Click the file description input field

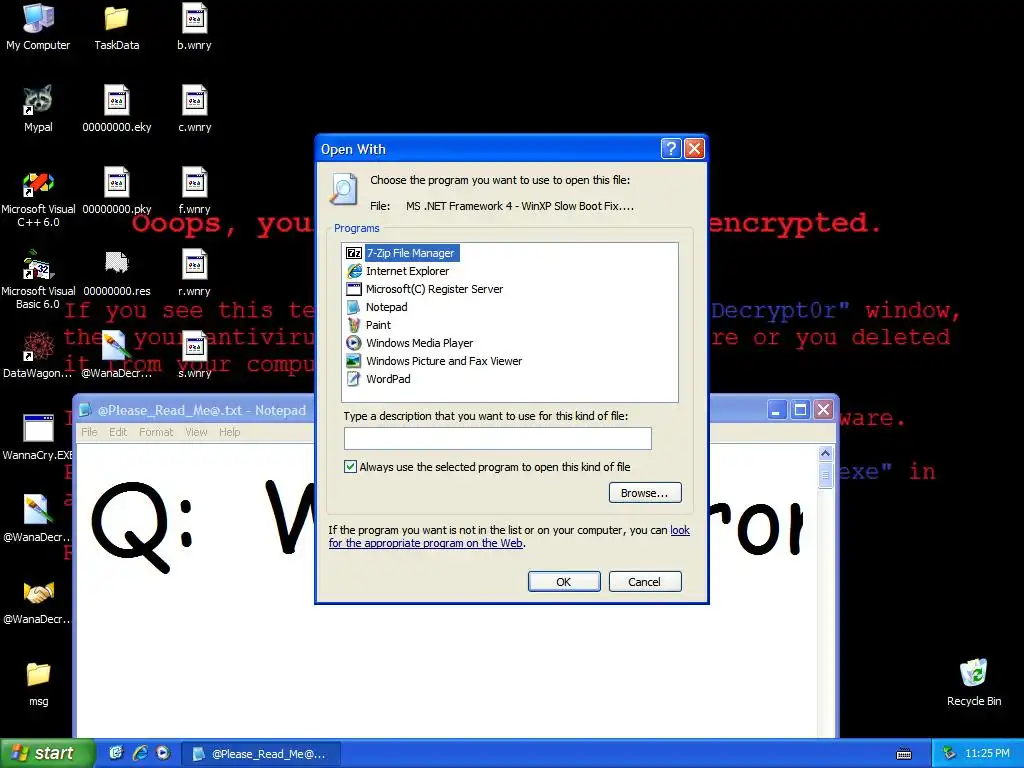[x=498, y=438]
